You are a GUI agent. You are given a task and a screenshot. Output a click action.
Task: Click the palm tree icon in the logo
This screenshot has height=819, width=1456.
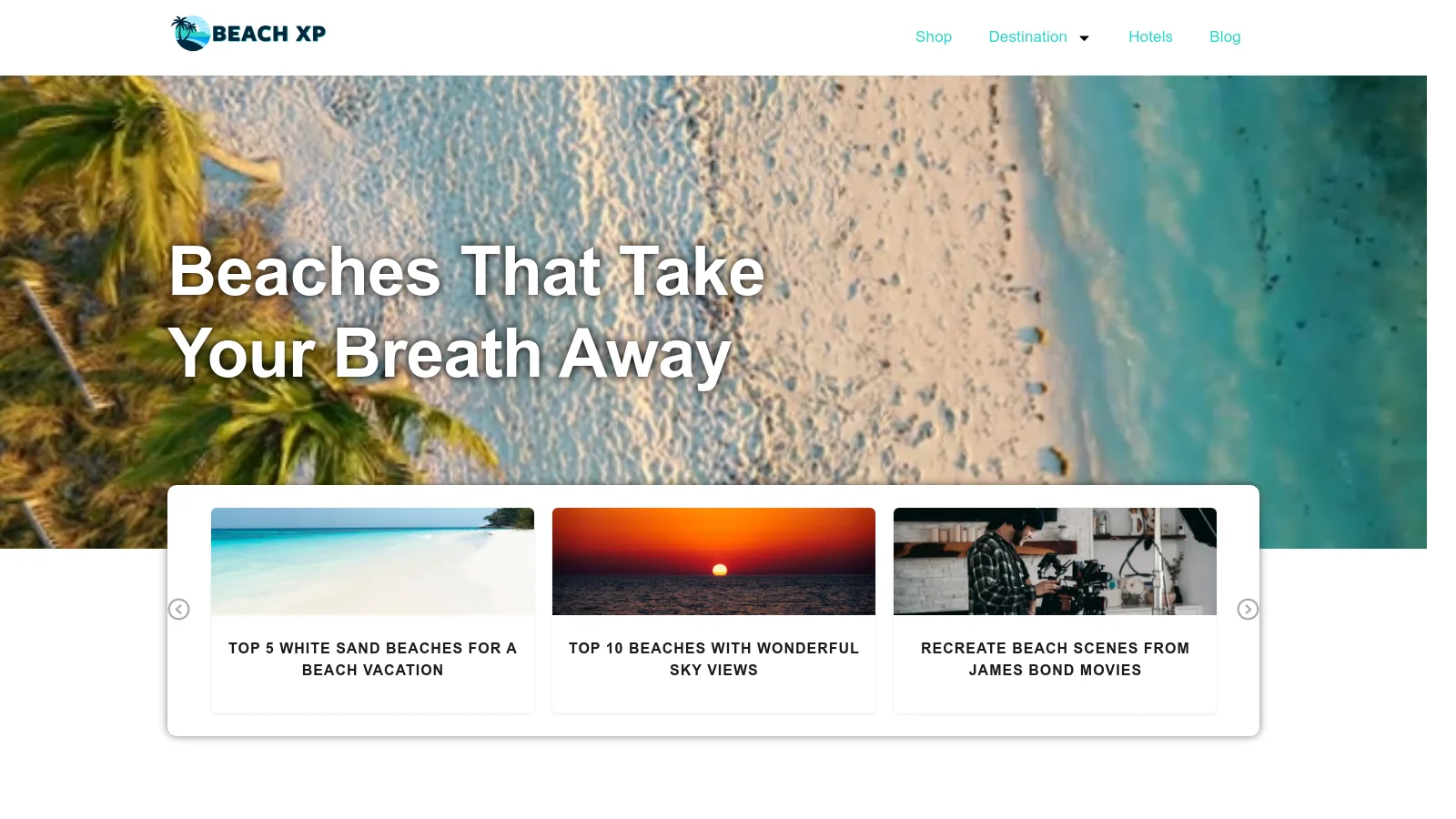(x=190, y=34)
